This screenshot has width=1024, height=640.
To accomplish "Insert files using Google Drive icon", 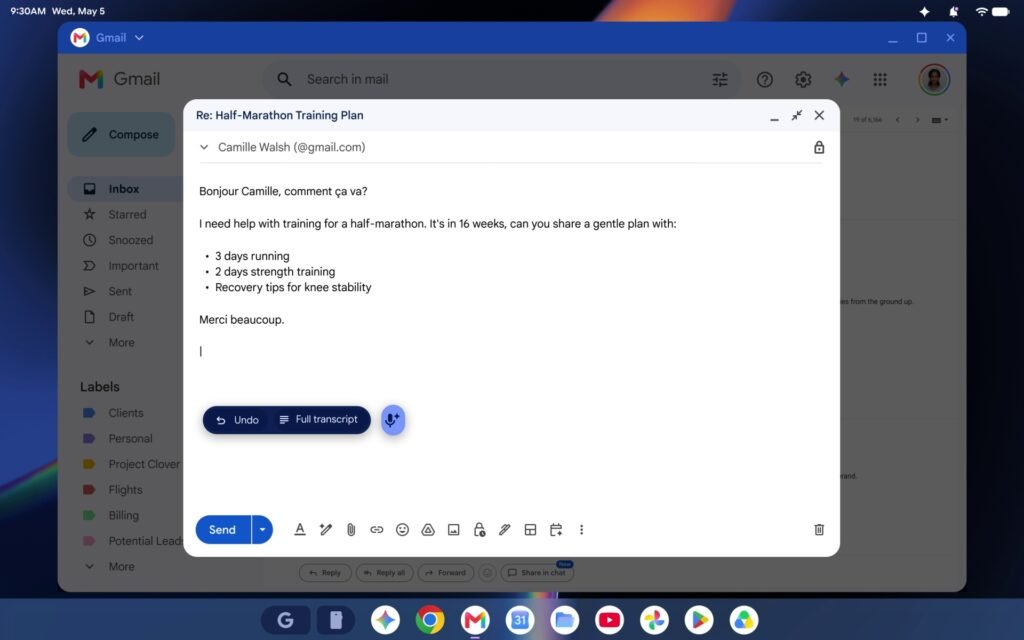I will (x=428, y=530).
